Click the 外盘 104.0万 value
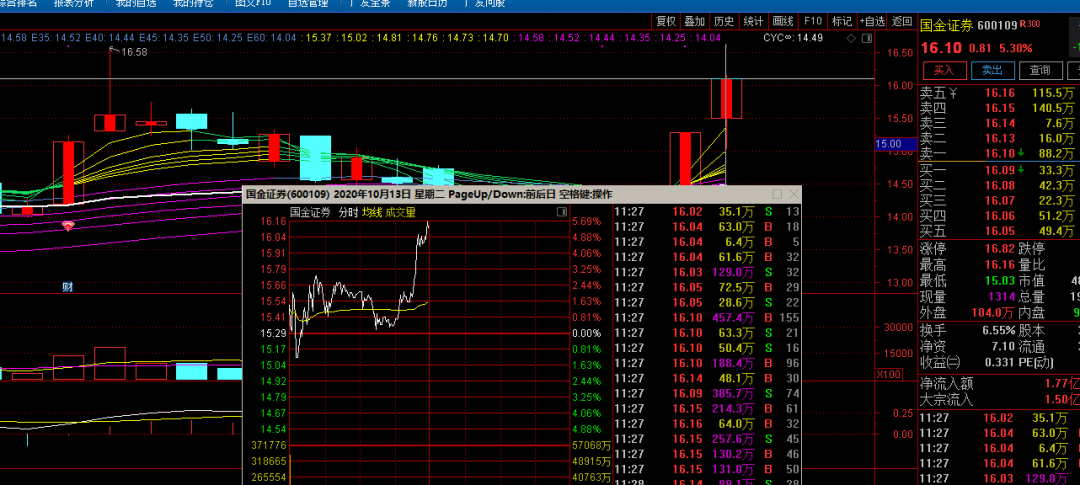 coord(994,313)
